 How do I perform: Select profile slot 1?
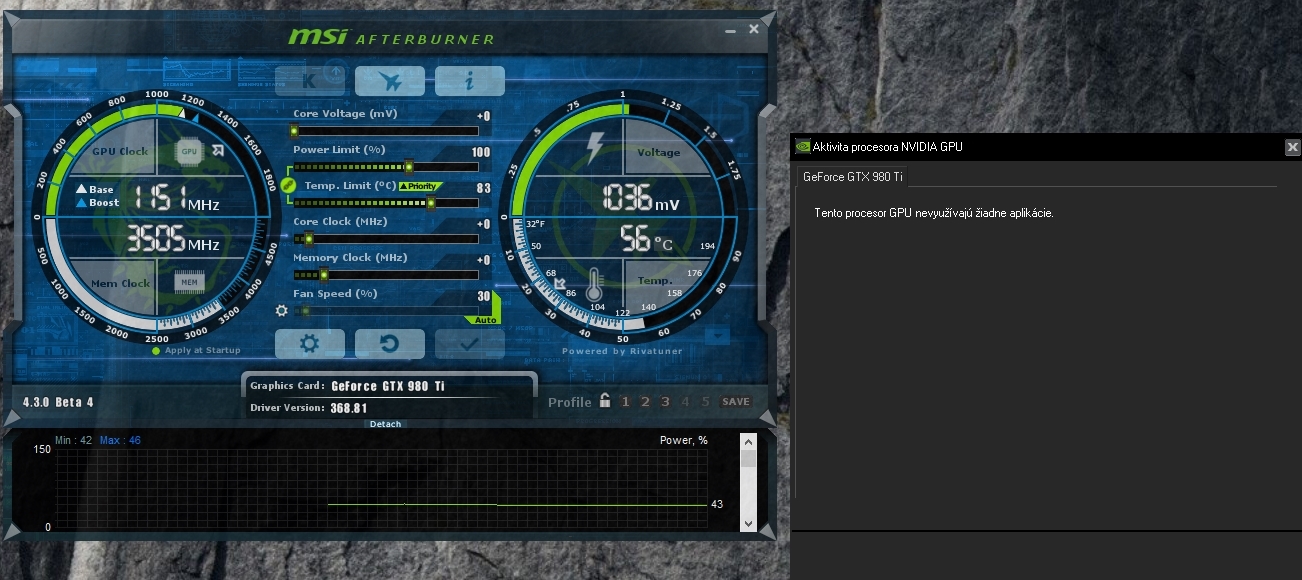(x=625, y=402)
